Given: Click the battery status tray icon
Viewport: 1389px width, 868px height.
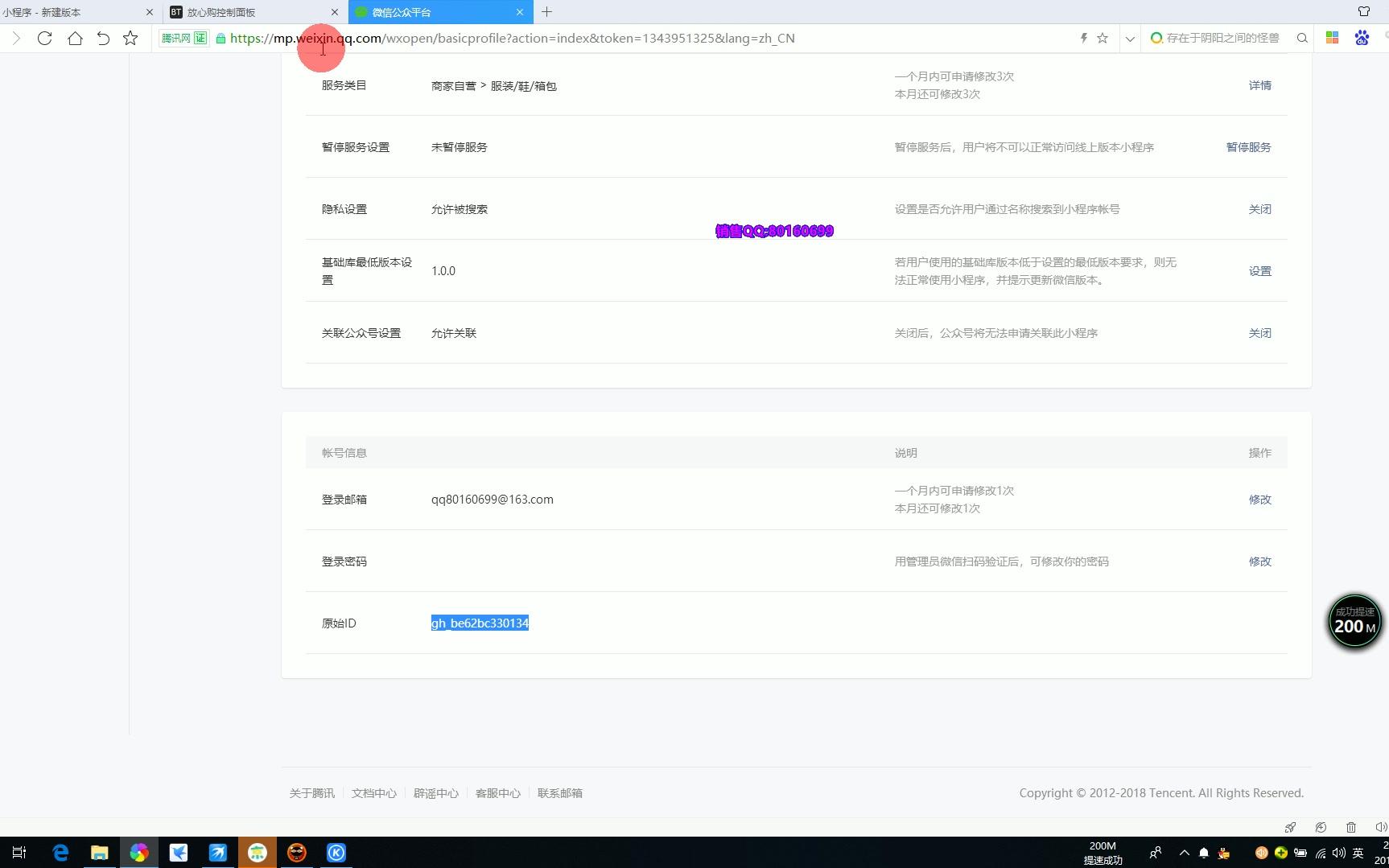Looking at the screenshot, I should click(1300, 853).
